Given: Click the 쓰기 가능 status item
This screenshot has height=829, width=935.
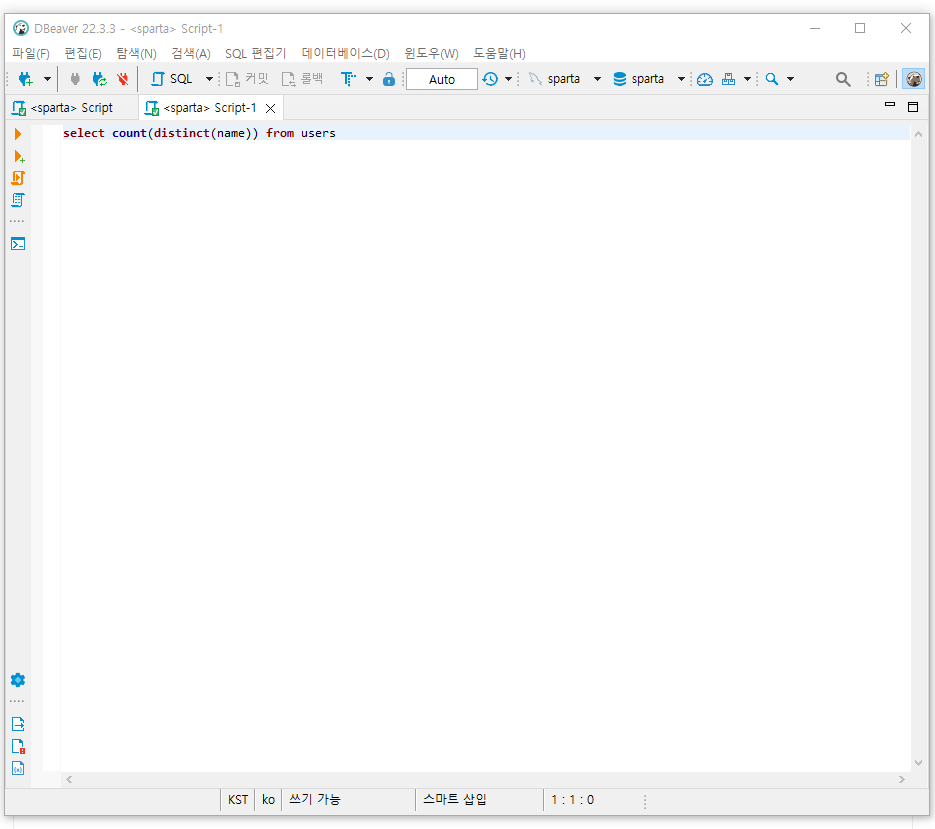Looking at the screenshot, I should point(315,799).
